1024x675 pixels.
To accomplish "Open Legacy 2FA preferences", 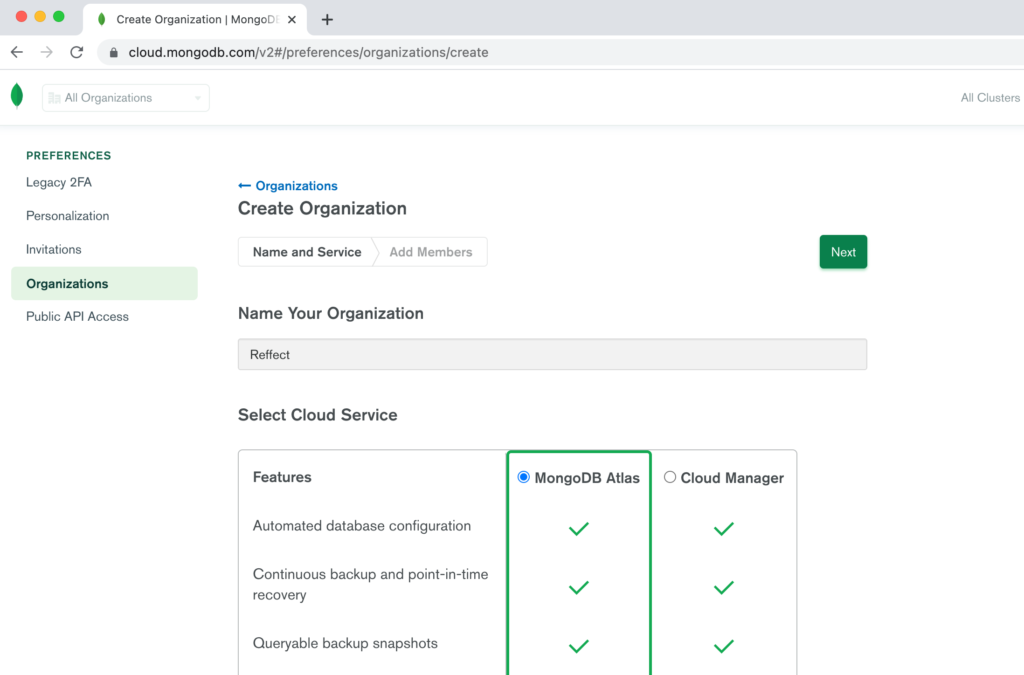I will click(x=59, y=182).
